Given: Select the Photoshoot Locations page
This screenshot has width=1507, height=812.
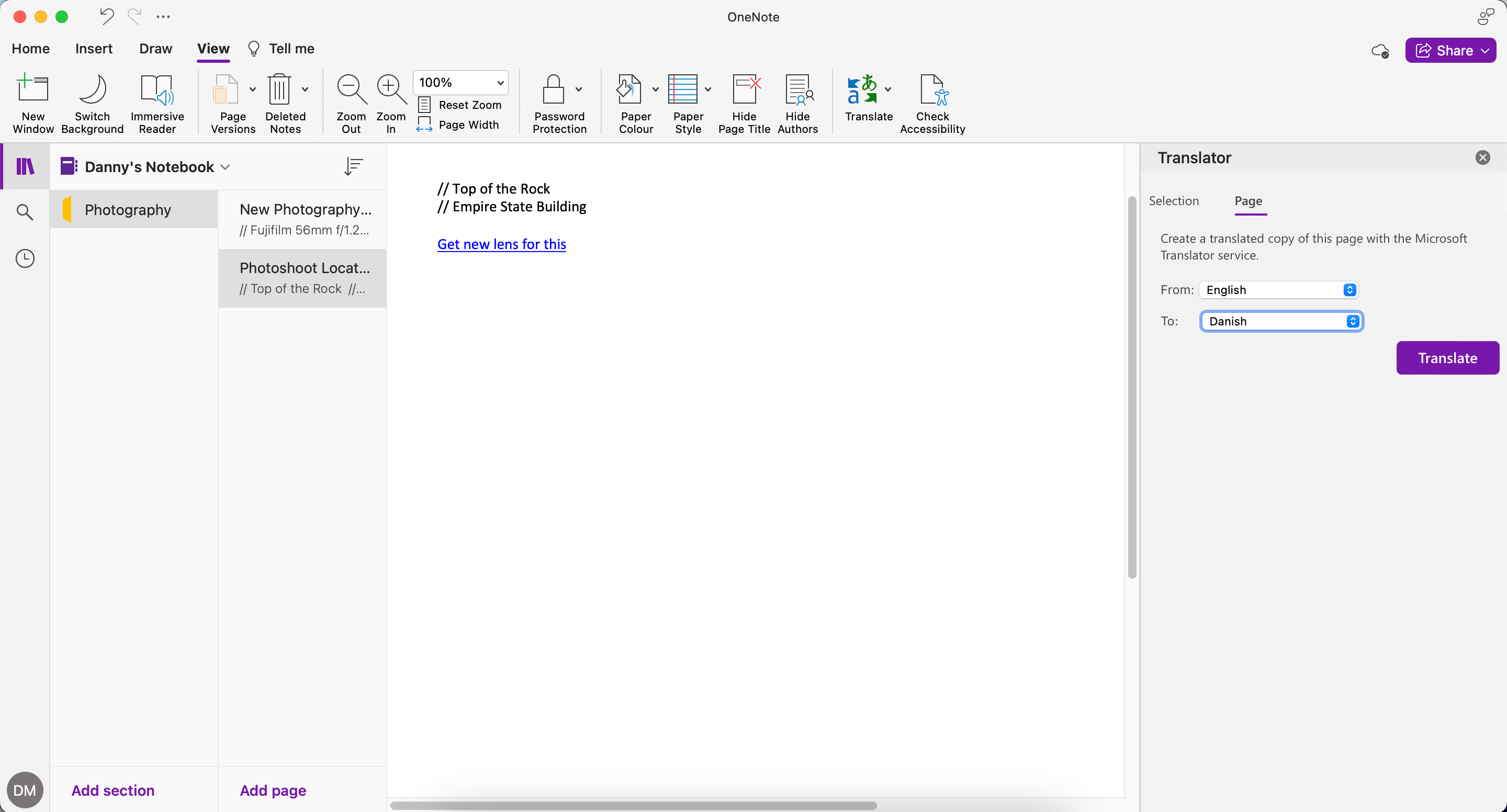Looking at the screenshot, I should click(302, 277).
